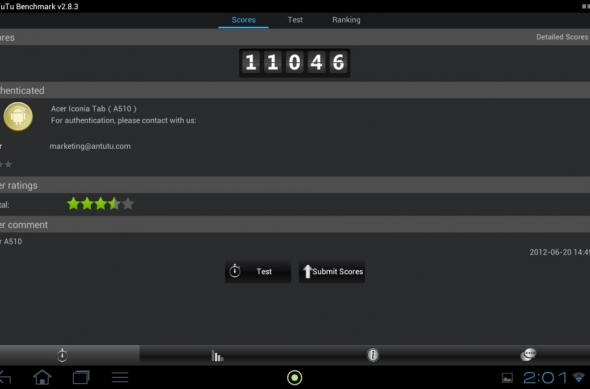Tap the Android back arrow button
The width and height of the screenshot is (590, 389).
(5, 377)
